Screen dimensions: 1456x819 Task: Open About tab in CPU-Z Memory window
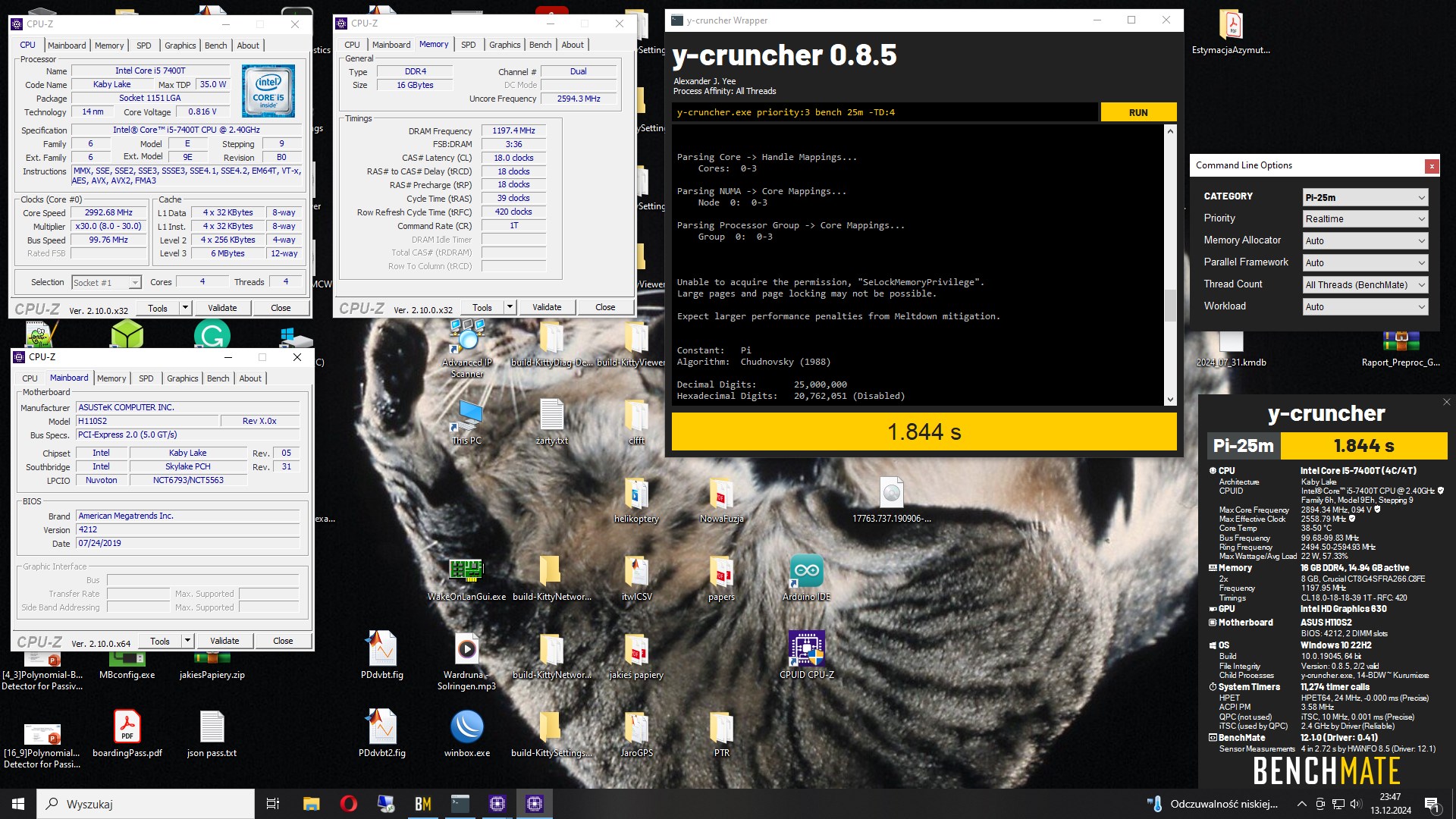coord(573,45)
